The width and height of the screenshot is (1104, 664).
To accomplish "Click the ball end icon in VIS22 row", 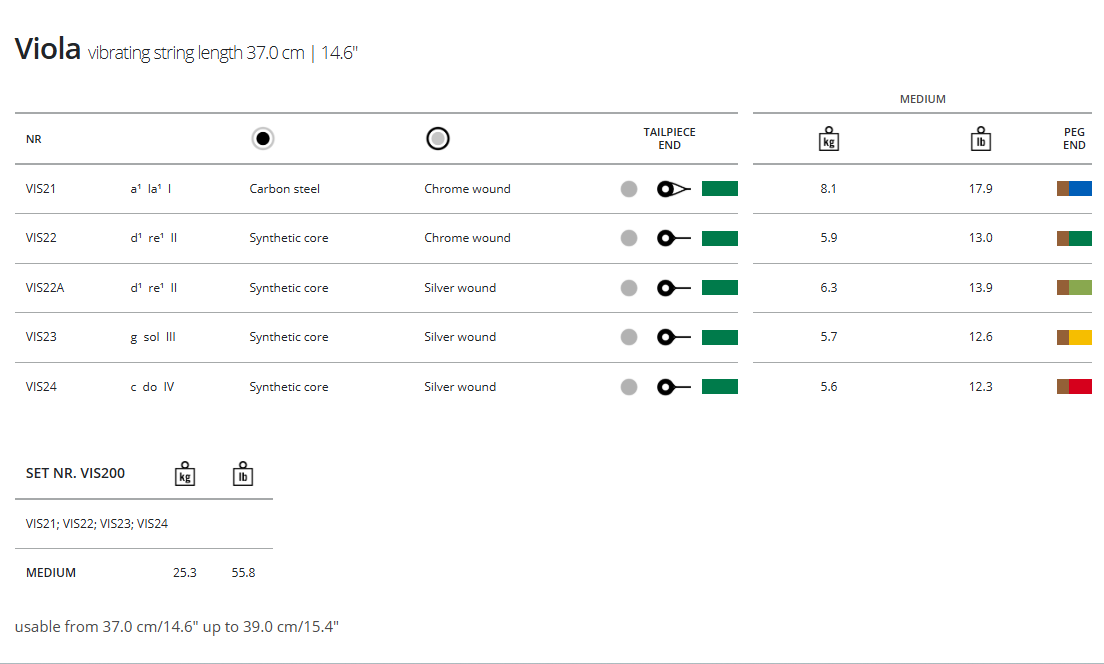I will click(674, 238).
